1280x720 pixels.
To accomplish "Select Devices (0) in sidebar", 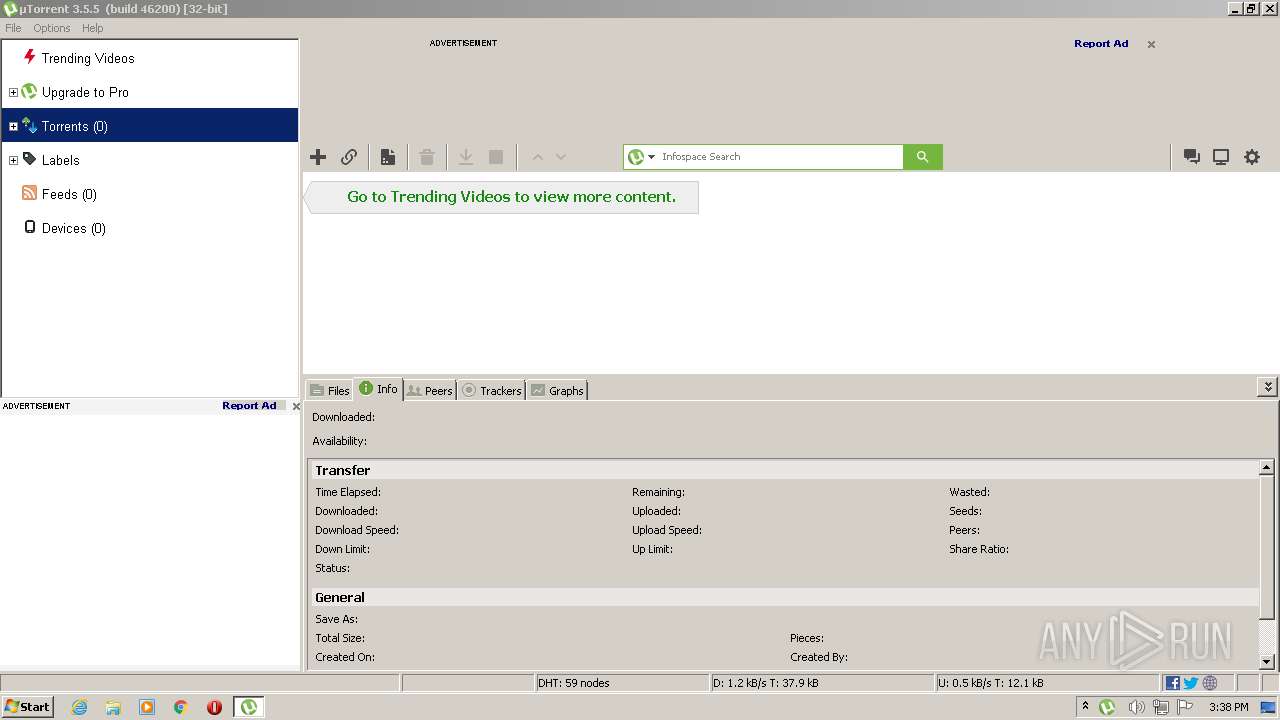I will click(x=74, y=228).
